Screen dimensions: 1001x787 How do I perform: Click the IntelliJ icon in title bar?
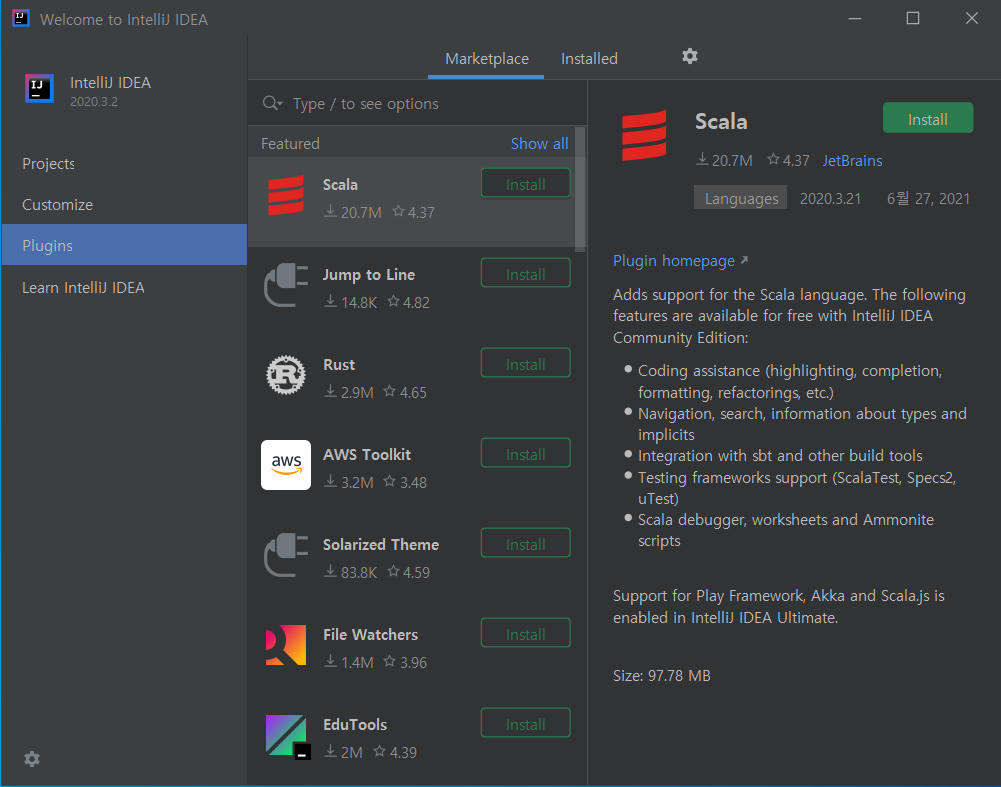pyautogui.click(x=21, y=18)
